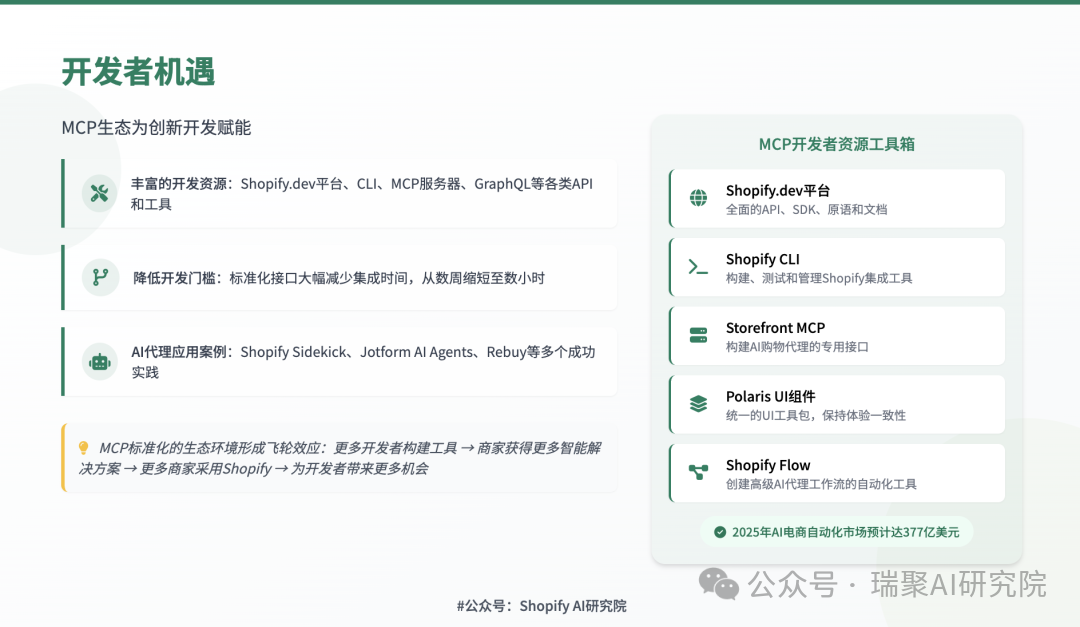Click the 构建AI购物代理的专用接口 description

(x=797, y=347)
